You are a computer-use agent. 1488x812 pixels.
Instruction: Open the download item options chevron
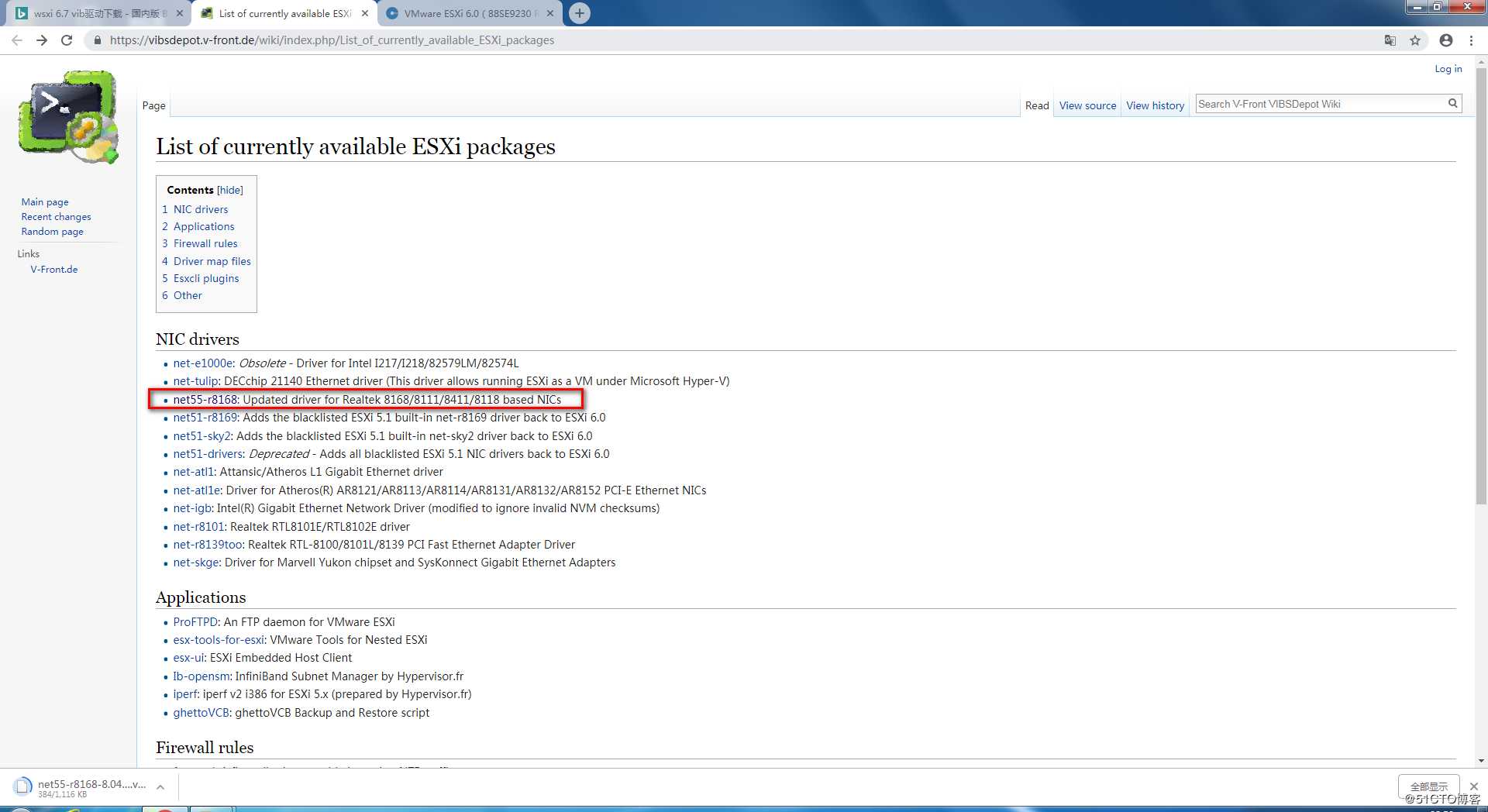tap(160, 787)
